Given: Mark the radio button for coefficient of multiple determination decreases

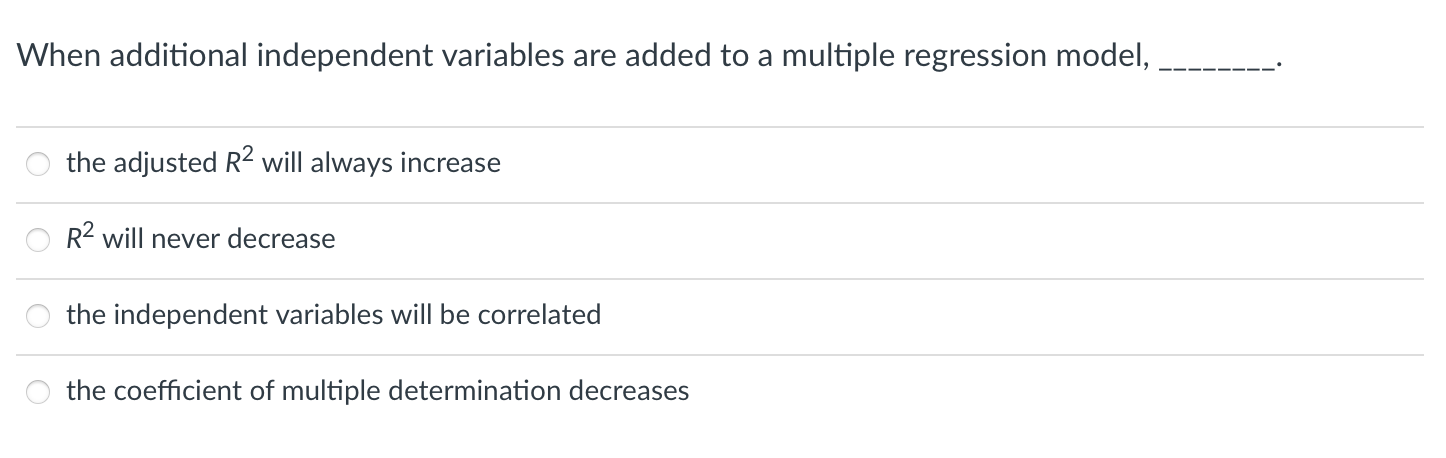Looking at the screenshot, I should pos(38,392).
